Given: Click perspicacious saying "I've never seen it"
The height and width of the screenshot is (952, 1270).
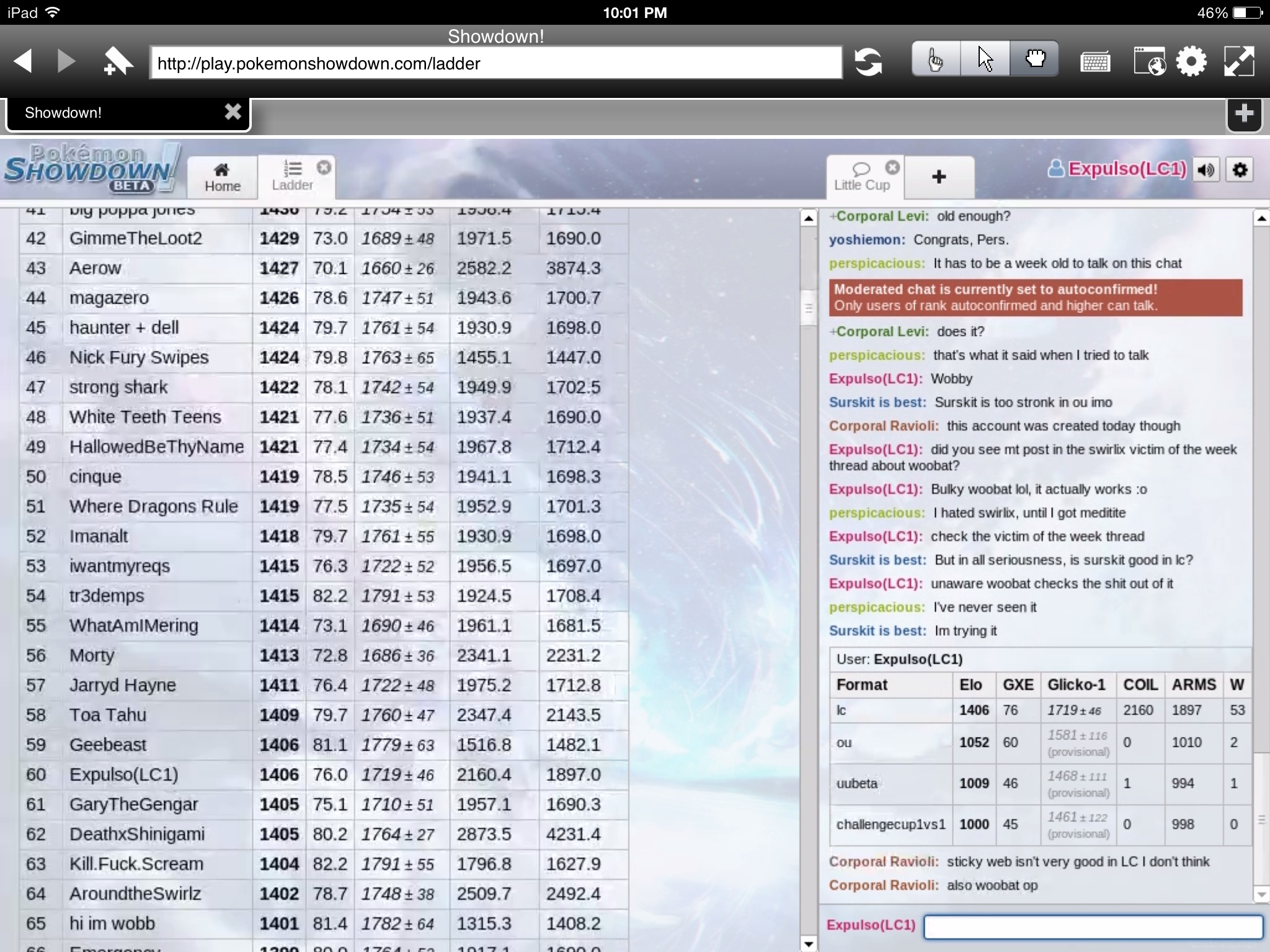Looking at the screenshot, I should (x=877, y=607).
